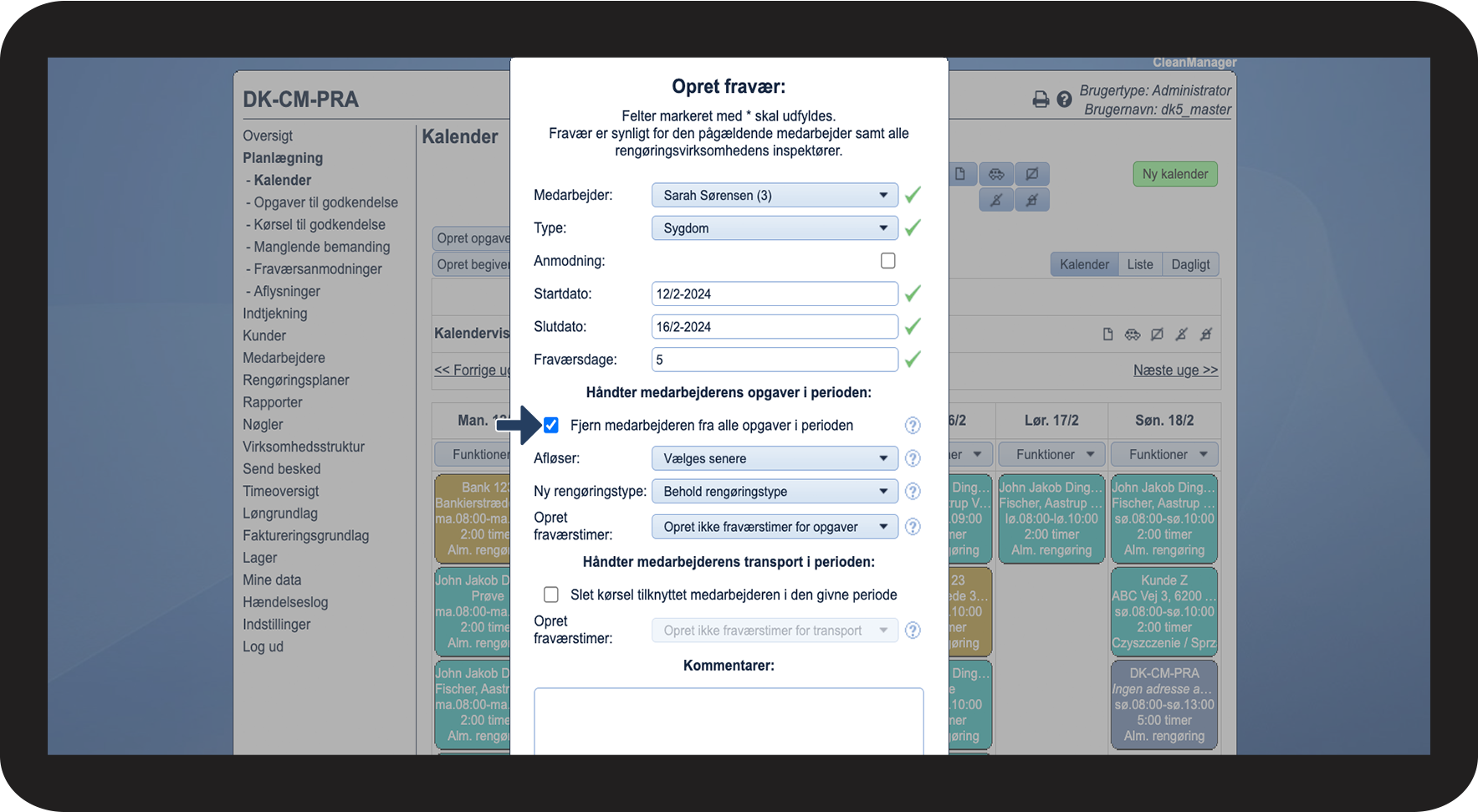Click the printer icon in header
The width and height of the screenshot is (1478, 812).
[1041, 100]
